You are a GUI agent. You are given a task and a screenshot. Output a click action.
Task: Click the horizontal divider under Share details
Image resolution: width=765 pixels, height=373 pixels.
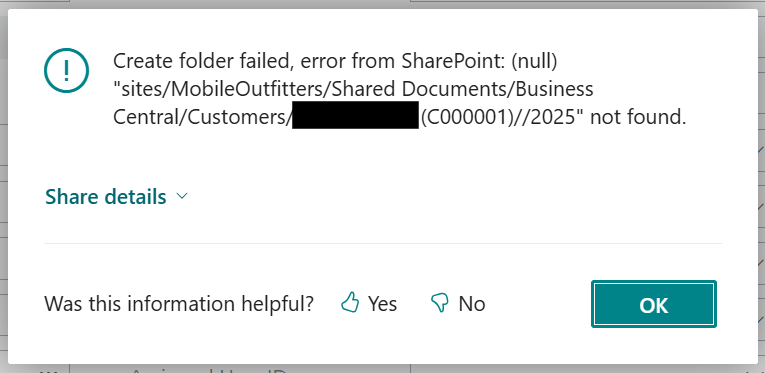click(x=382, y=243)
